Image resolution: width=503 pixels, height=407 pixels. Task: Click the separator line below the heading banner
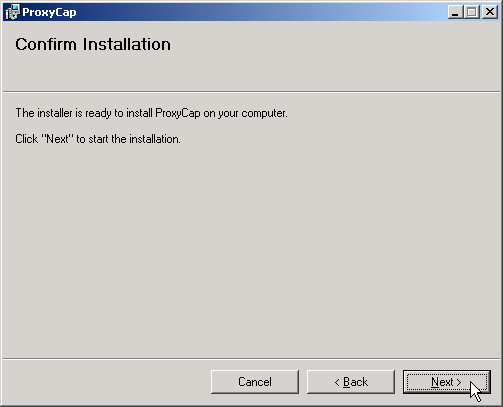251,91
